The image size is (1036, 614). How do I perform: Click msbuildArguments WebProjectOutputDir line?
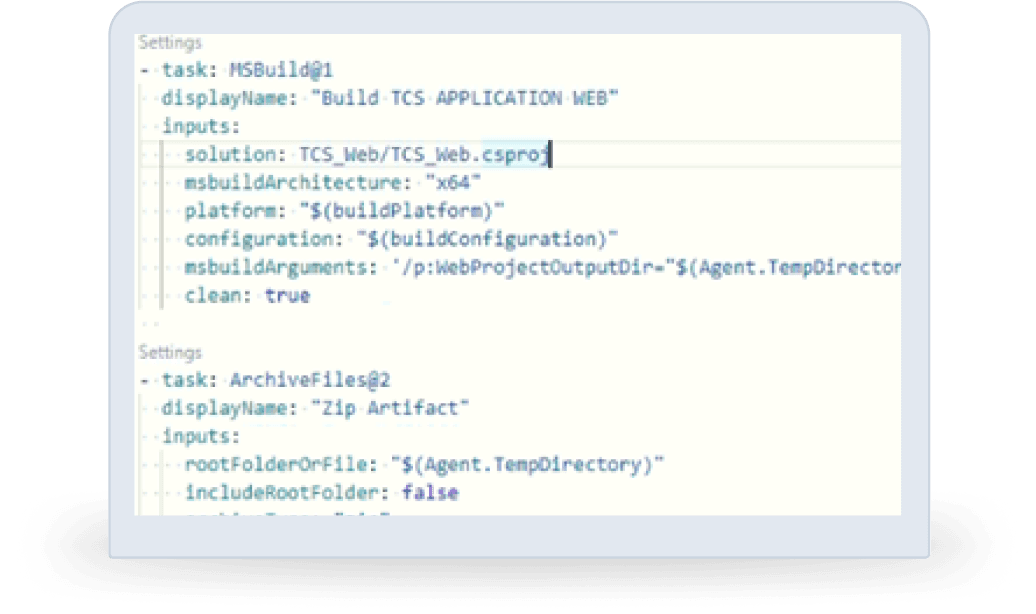coord(542,268)
